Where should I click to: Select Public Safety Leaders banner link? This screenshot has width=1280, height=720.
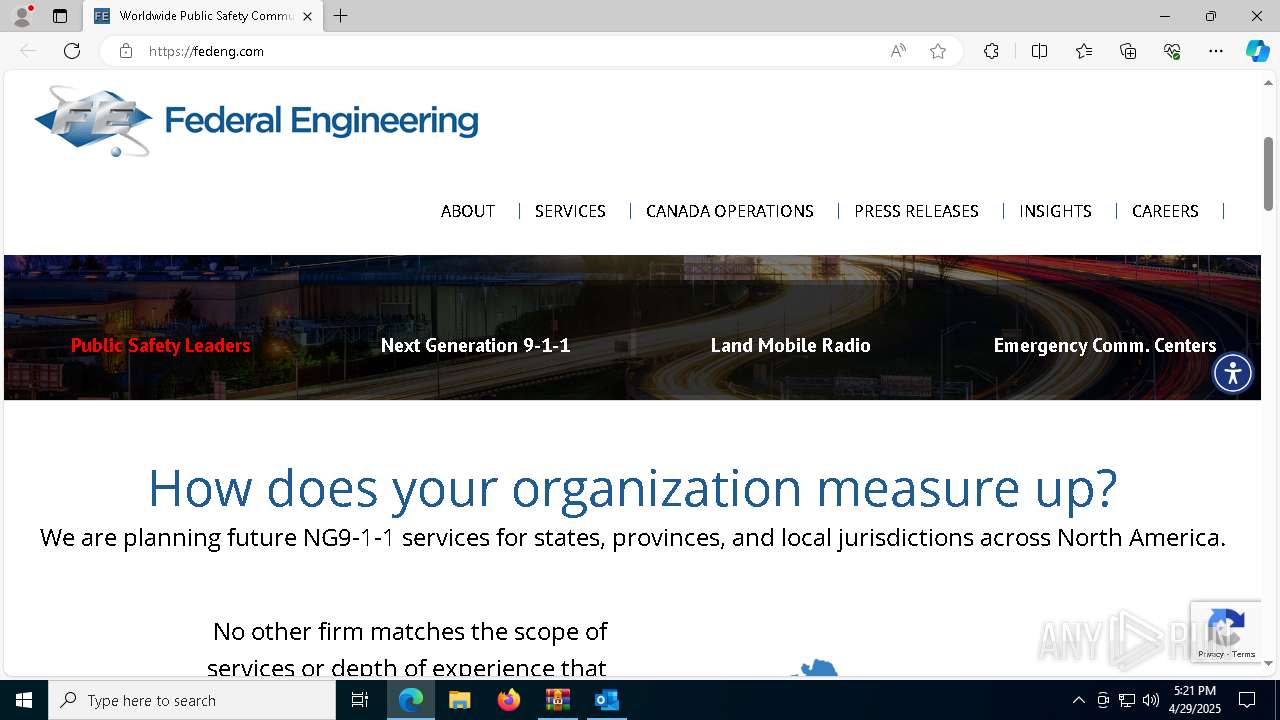point(160,345)
